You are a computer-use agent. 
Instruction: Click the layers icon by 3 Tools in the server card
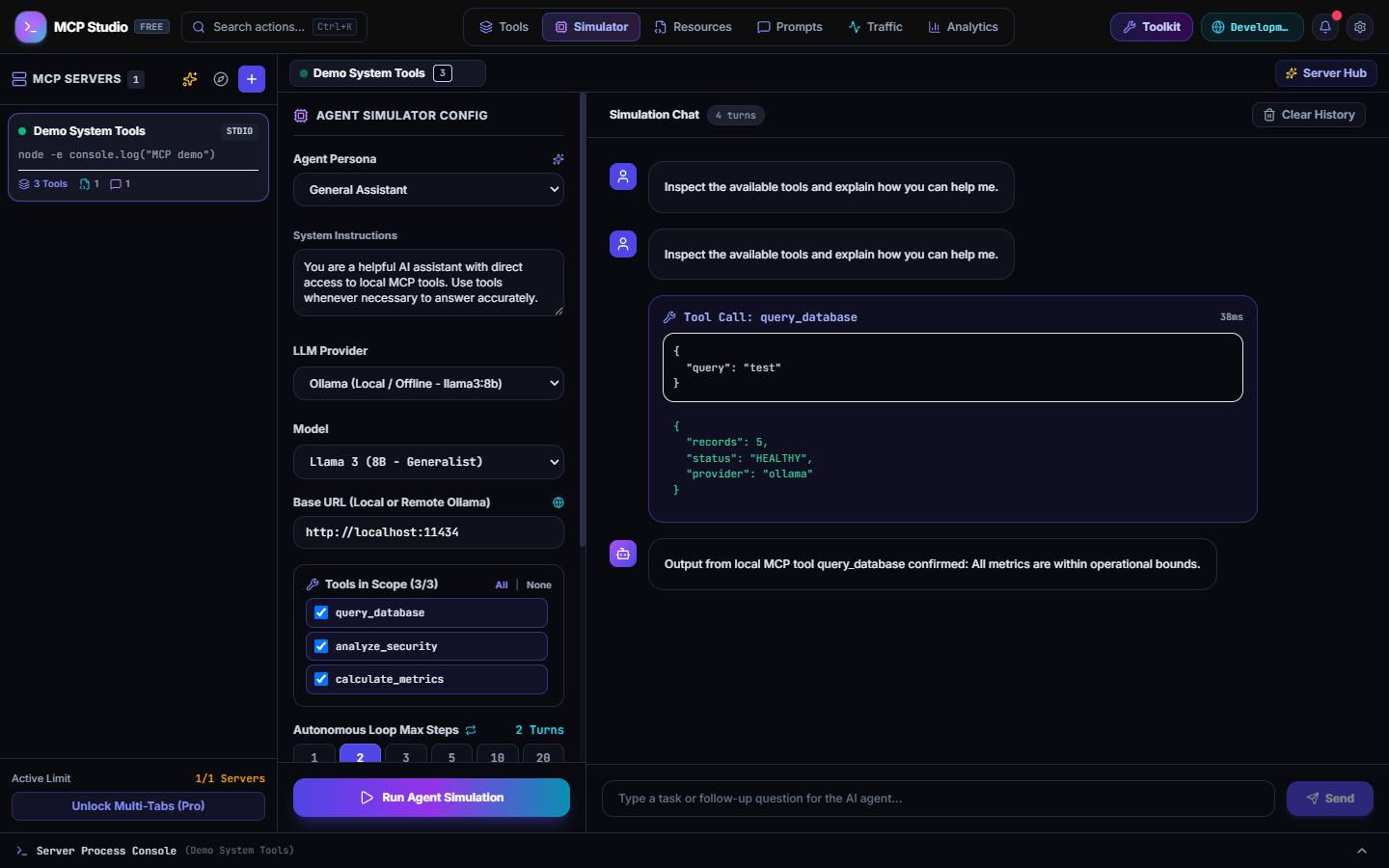click(x=24, y=184)
